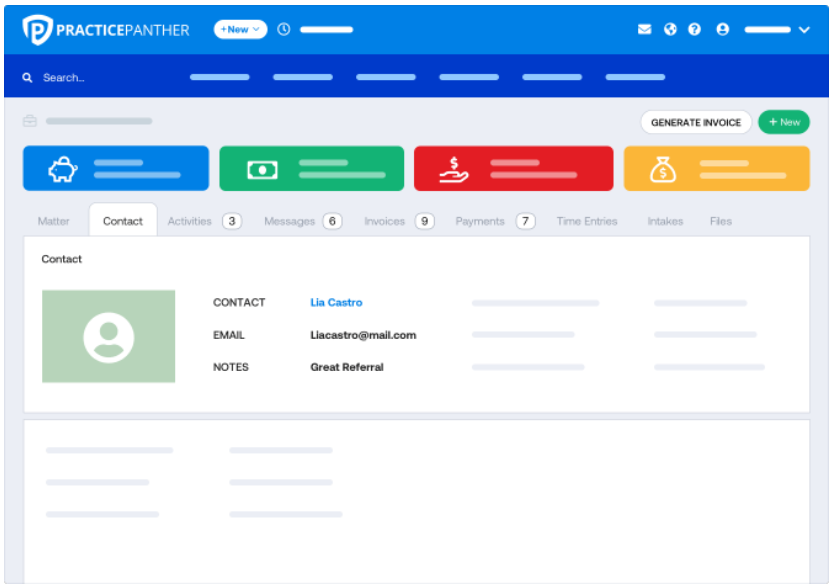Click the timer clock icon in header
This screenshot has height=586, width=834.
point(283,29)
